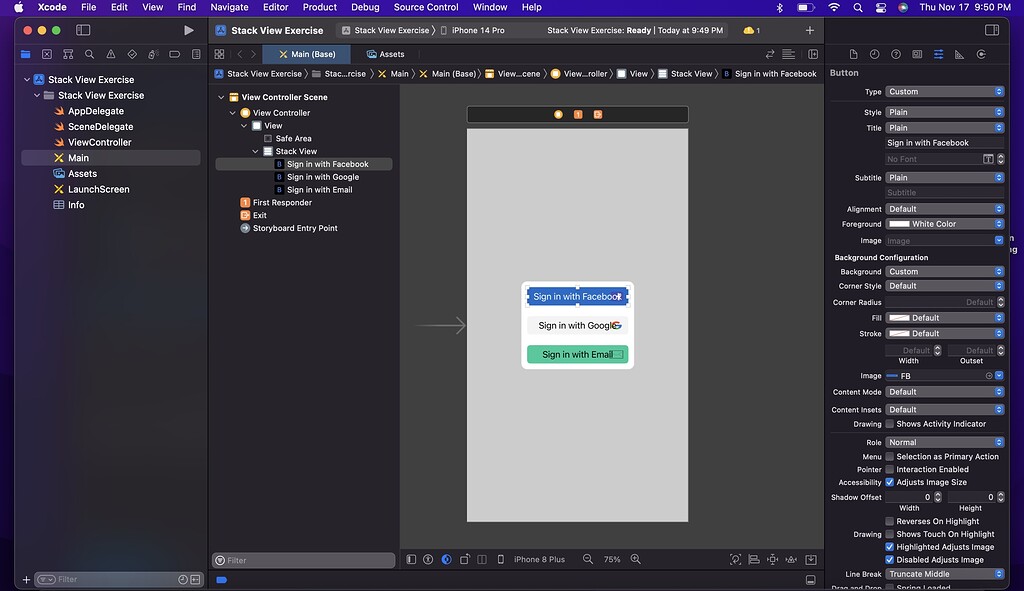Open the Attributes inspector

[938, 54]
